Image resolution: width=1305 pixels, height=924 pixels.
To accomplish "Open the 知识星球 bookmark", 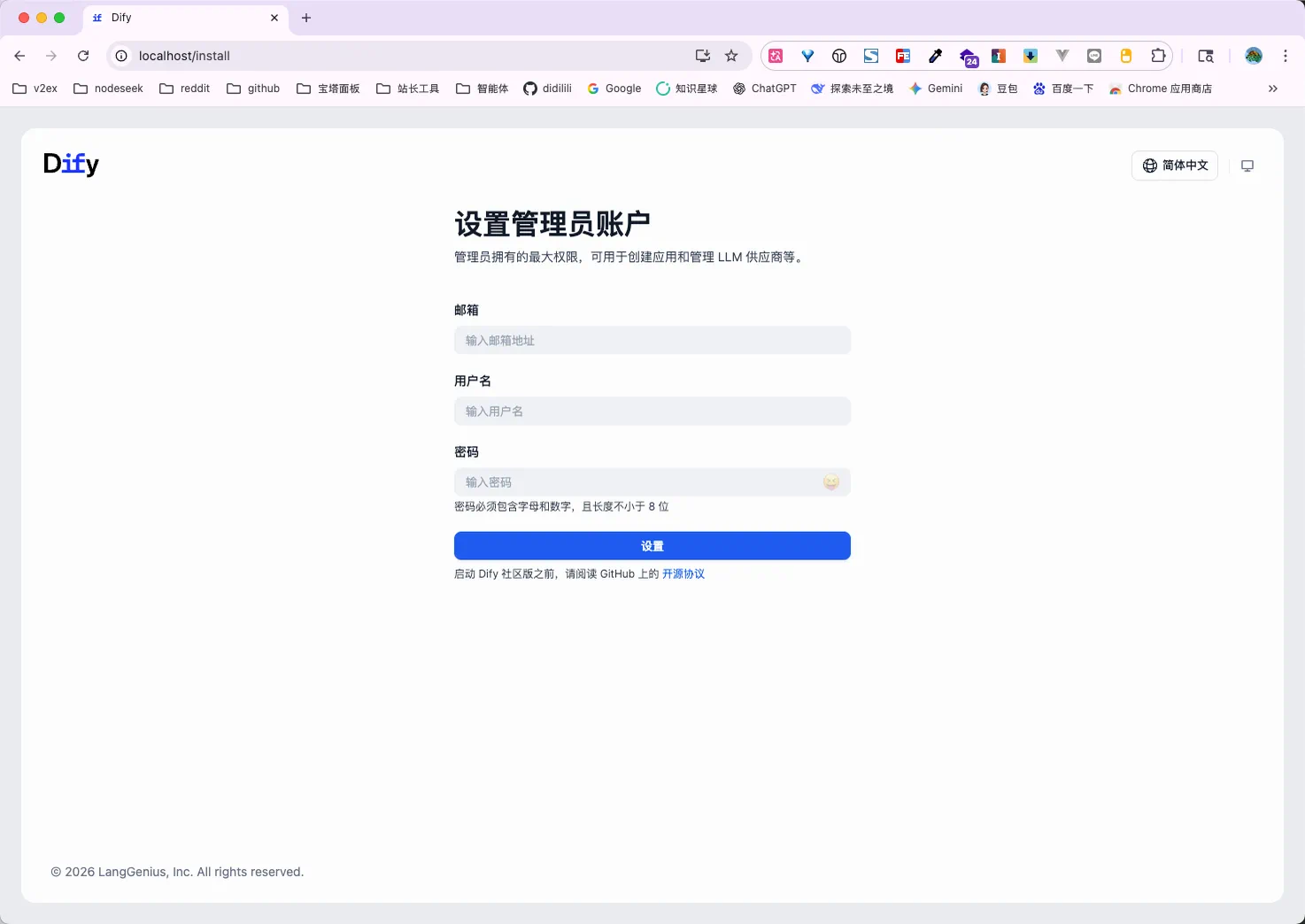I will (687, 89).
